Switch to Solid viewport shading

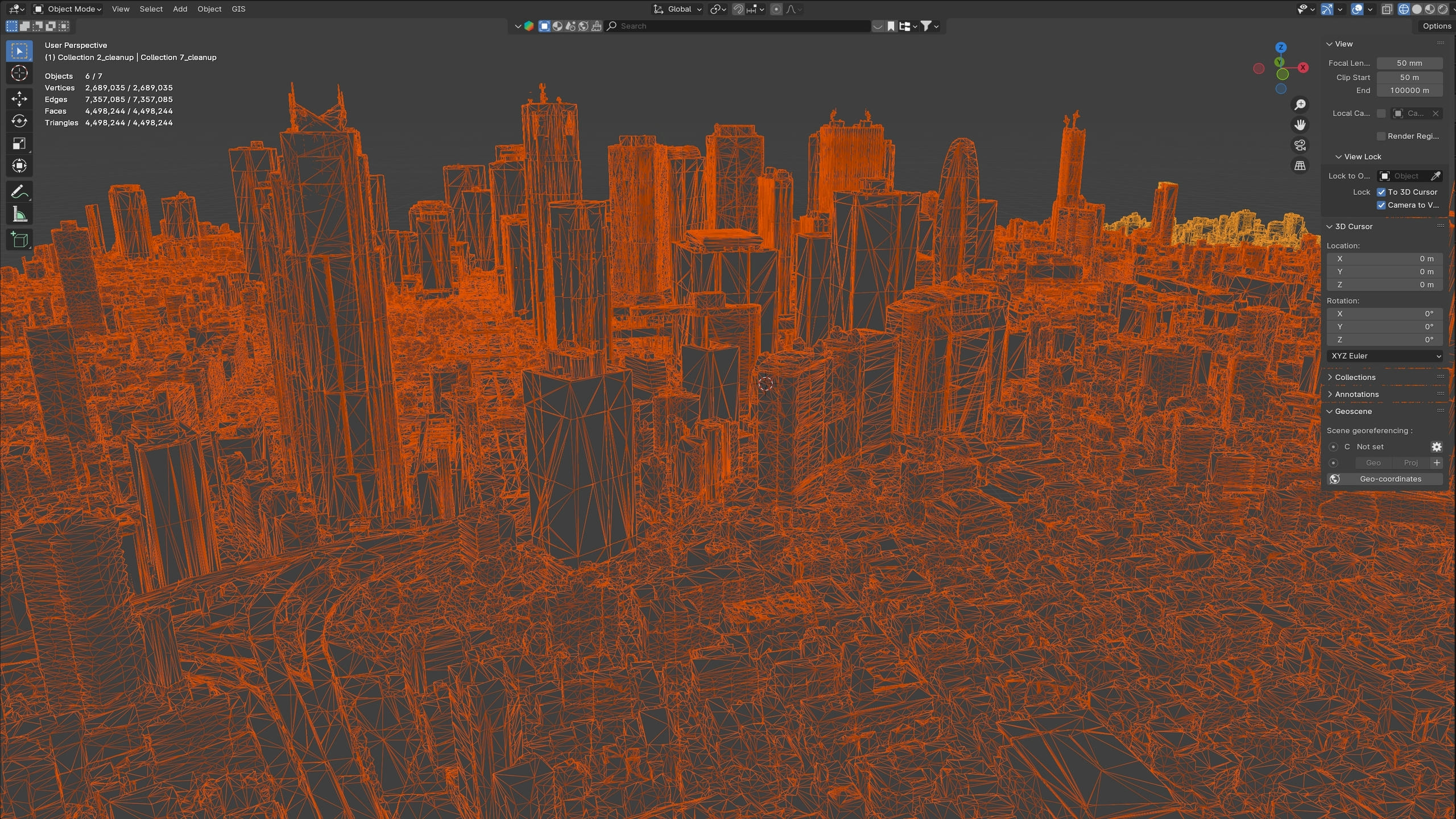click(x=1417, y=9)
